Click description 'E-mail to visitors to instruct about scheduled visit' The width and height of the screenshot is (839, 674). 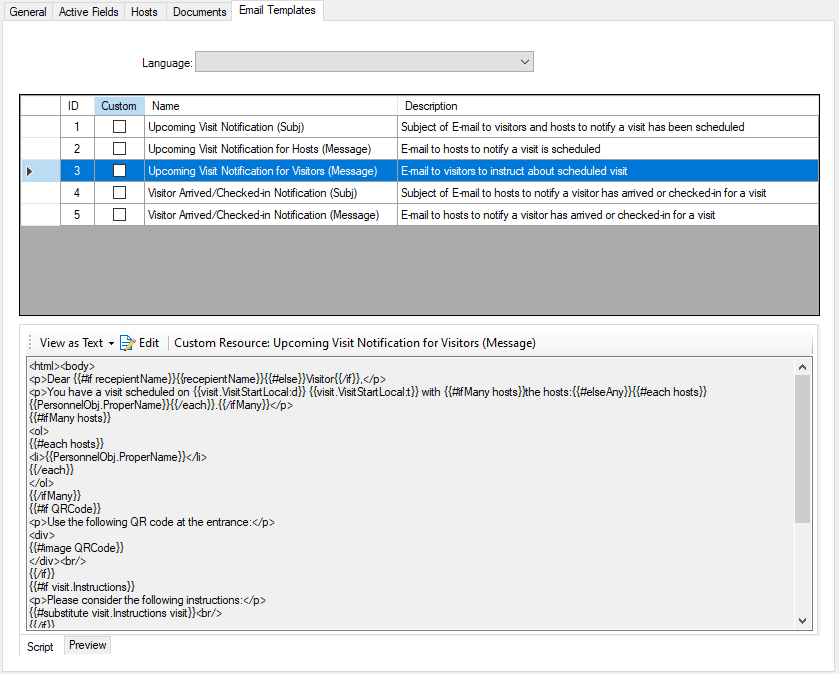click(608, 171)
